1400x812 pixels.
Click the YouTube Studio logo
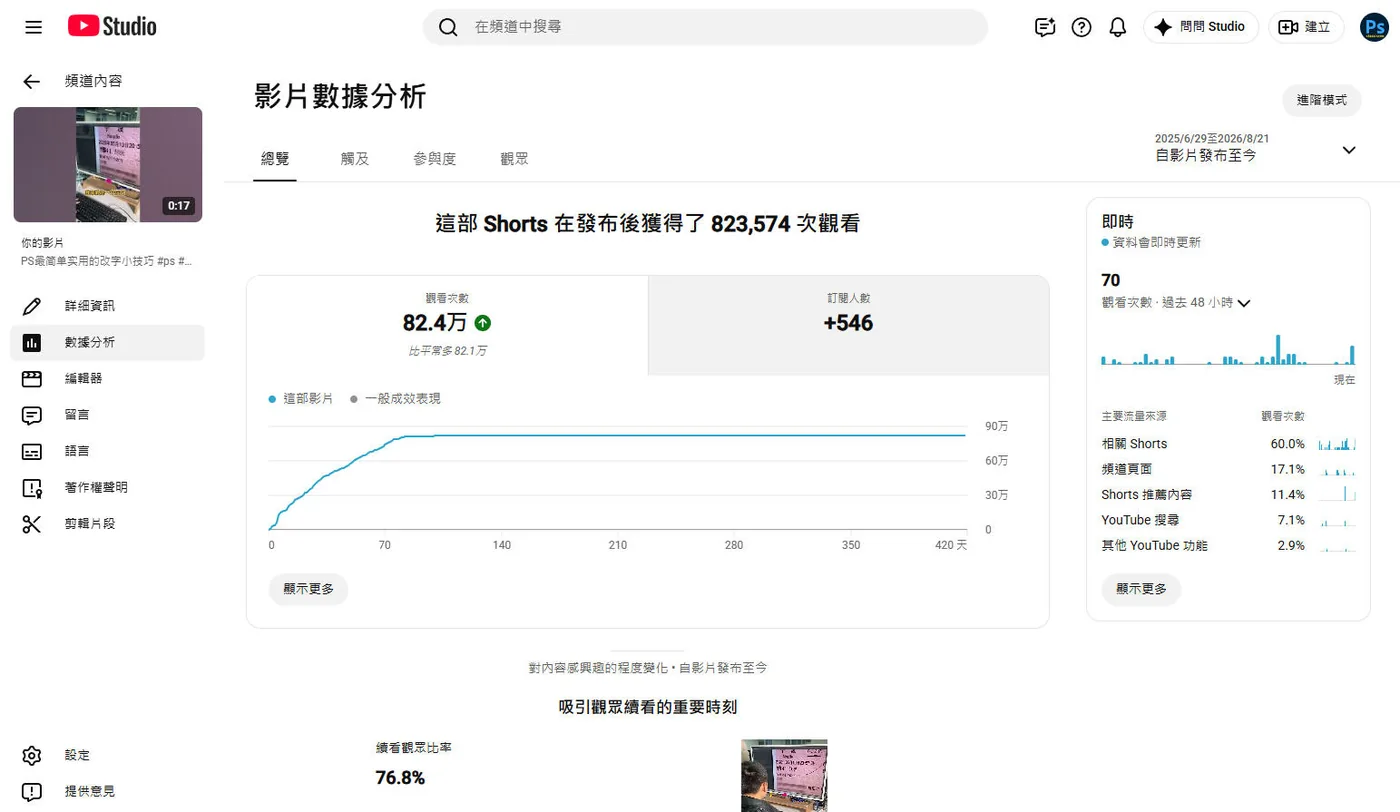pos(112,27)
